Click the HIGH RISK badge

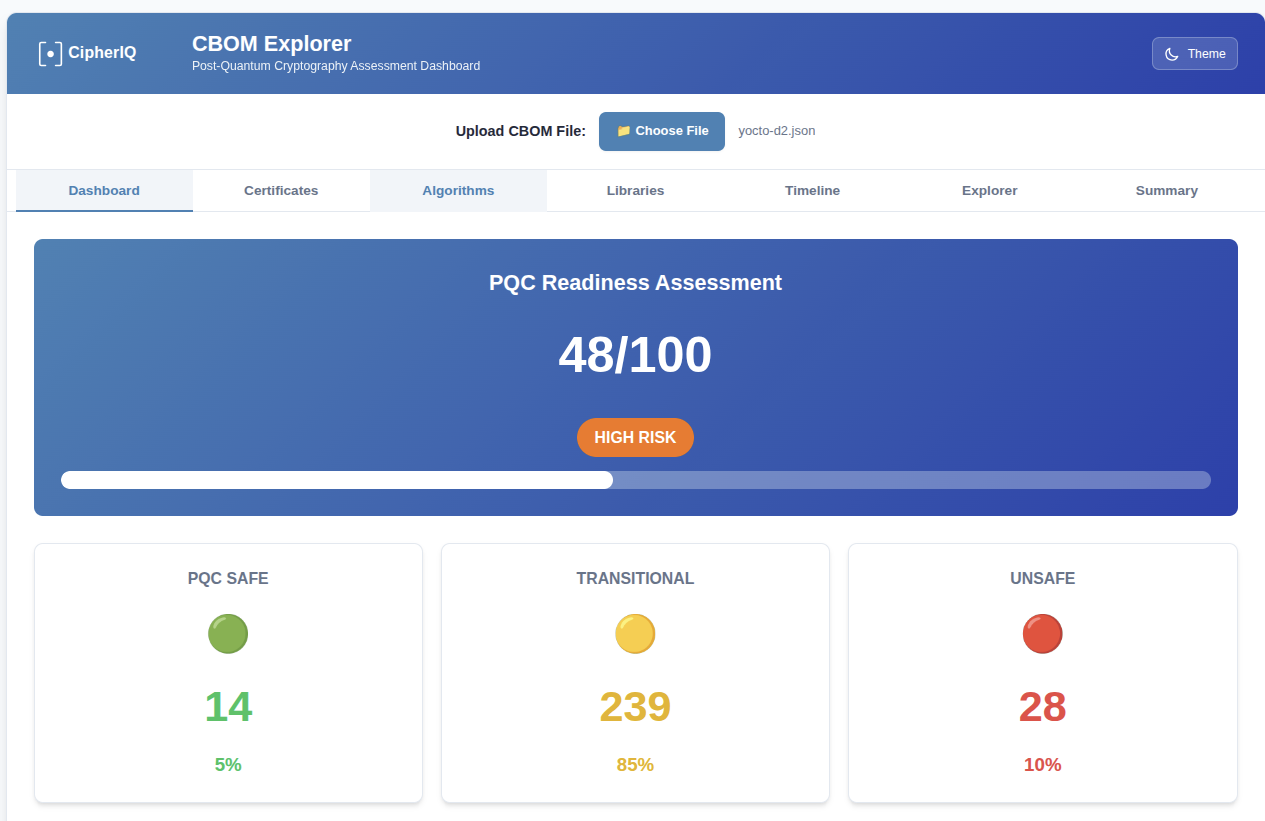tap(635, 438)
